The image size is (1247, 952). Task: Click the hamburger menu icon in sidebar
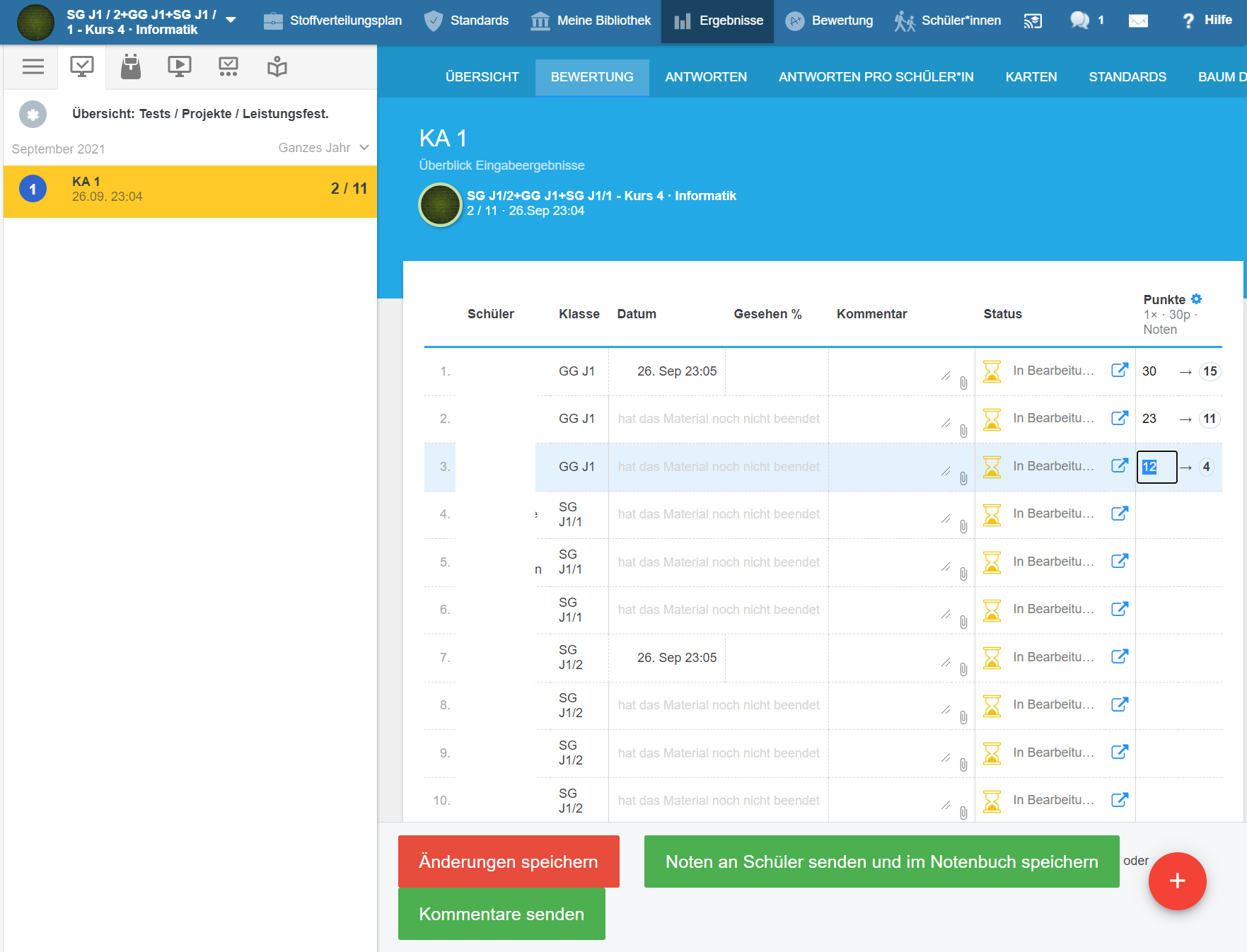click(x=33, y=67)
